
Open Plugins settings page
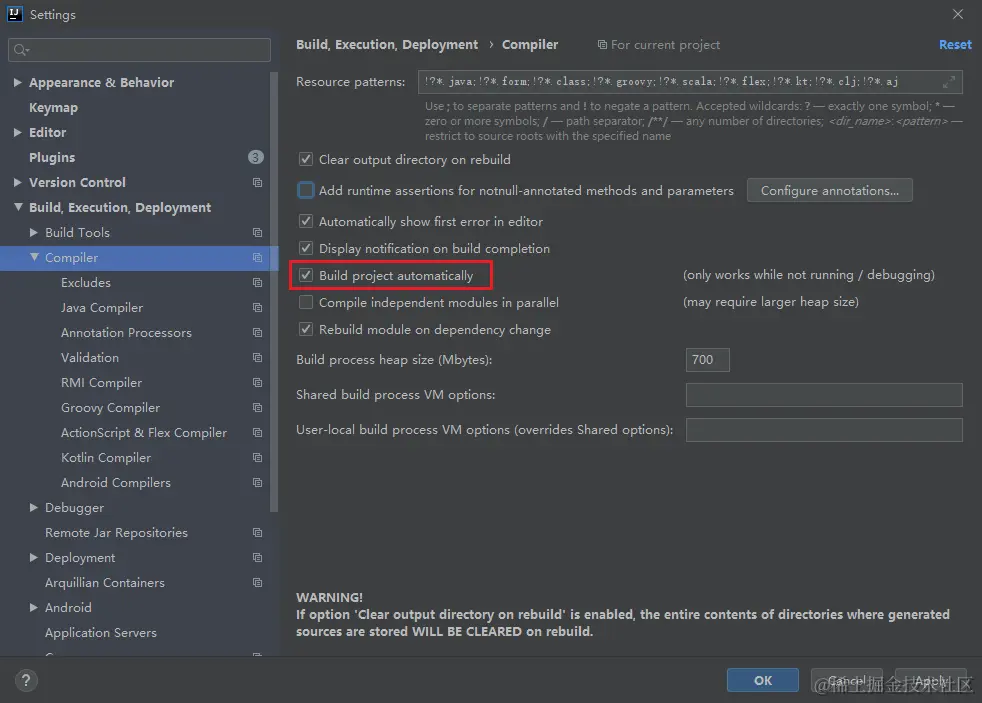(x=52, y=158)
